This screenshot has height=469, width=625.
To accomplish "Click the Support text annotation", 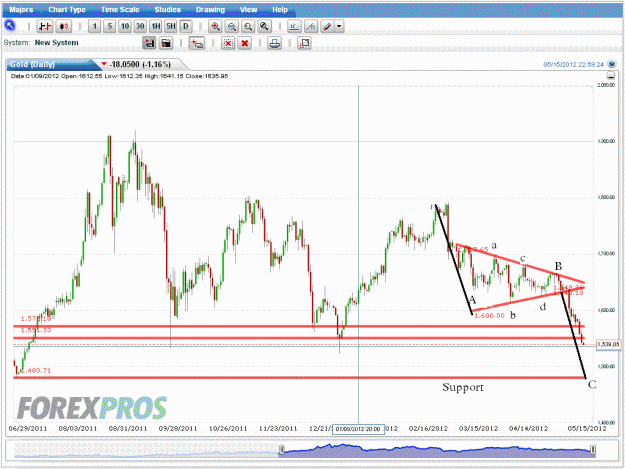I will point(463,387).
